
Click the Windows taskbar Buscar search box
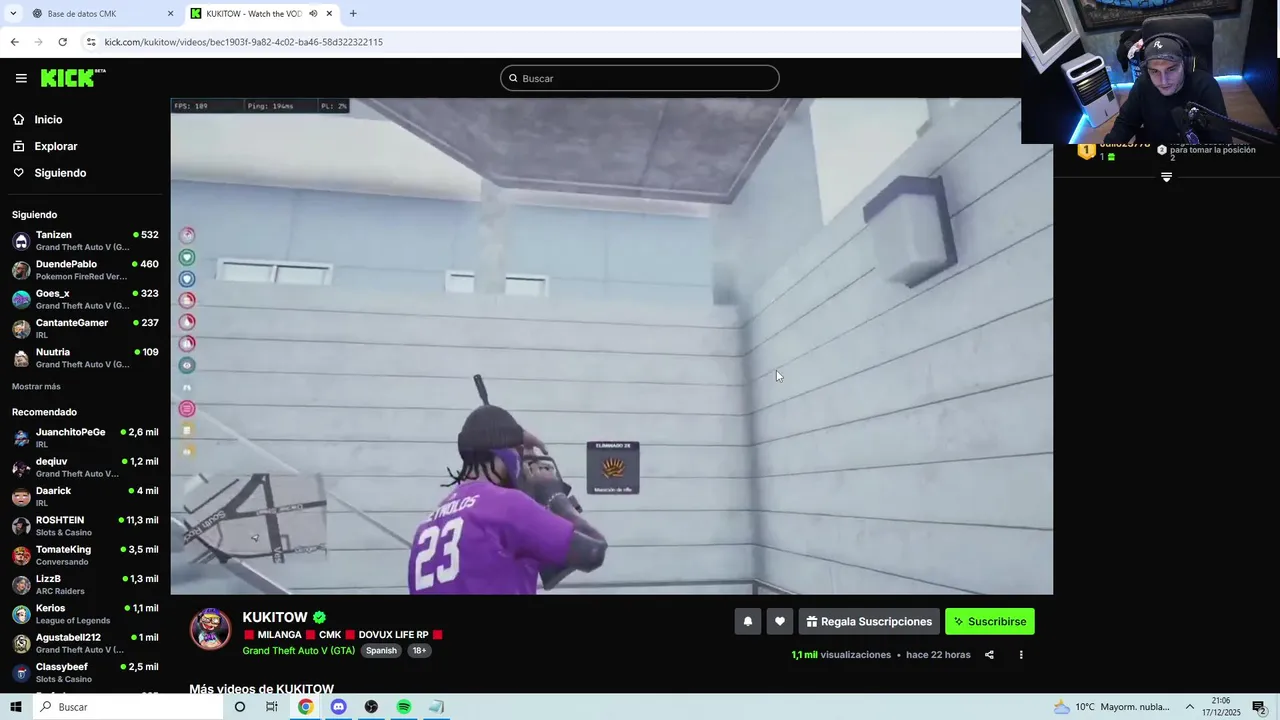pos(128,707)
